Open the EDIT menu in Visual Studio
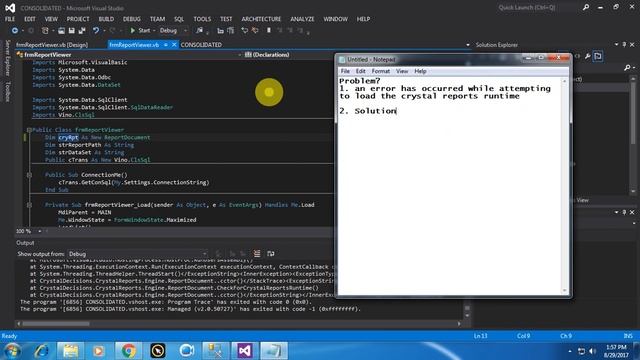640x360 pixels. coord(29,19)
